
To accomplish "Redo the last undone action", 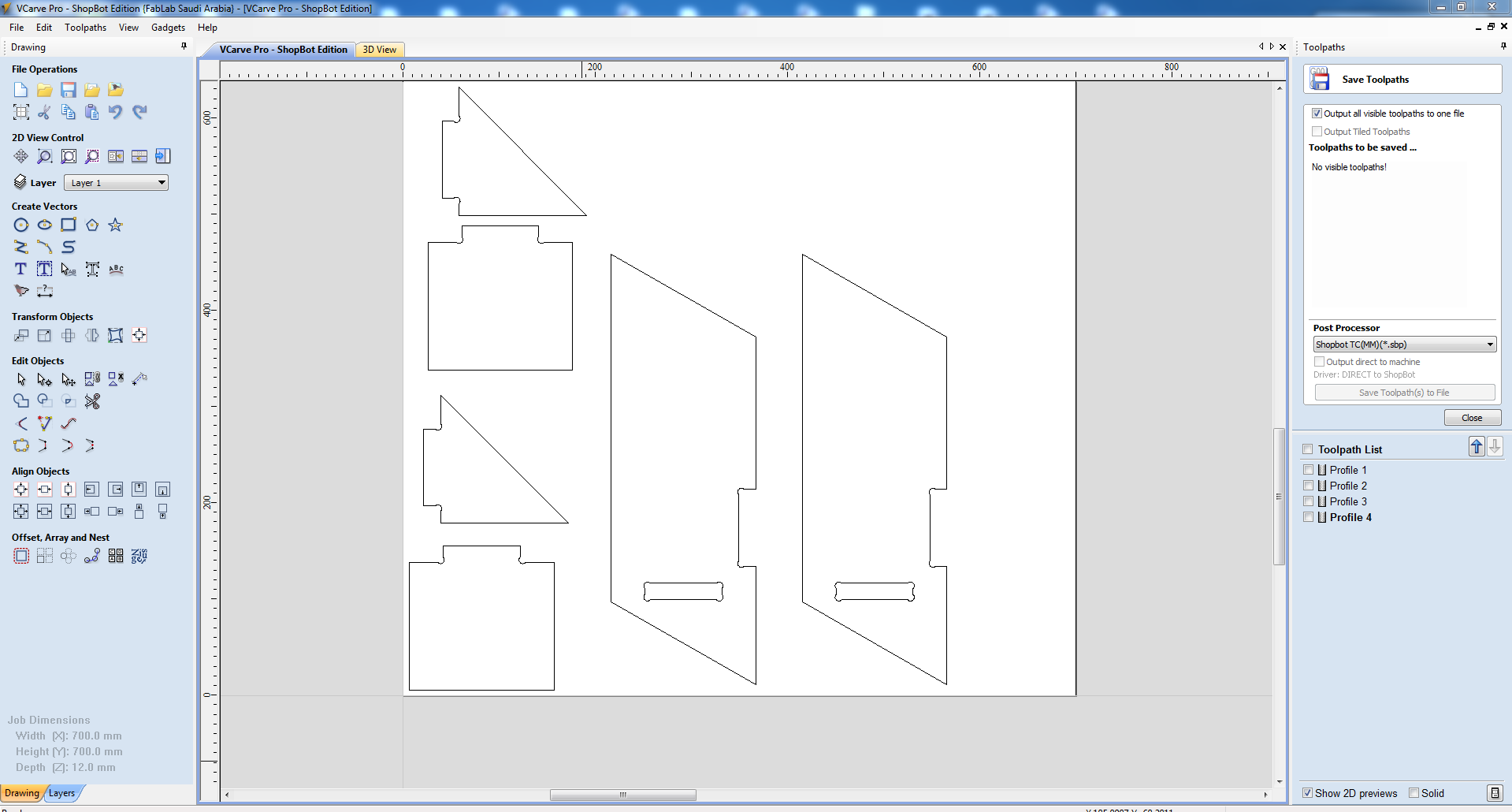I will (139, 112).
